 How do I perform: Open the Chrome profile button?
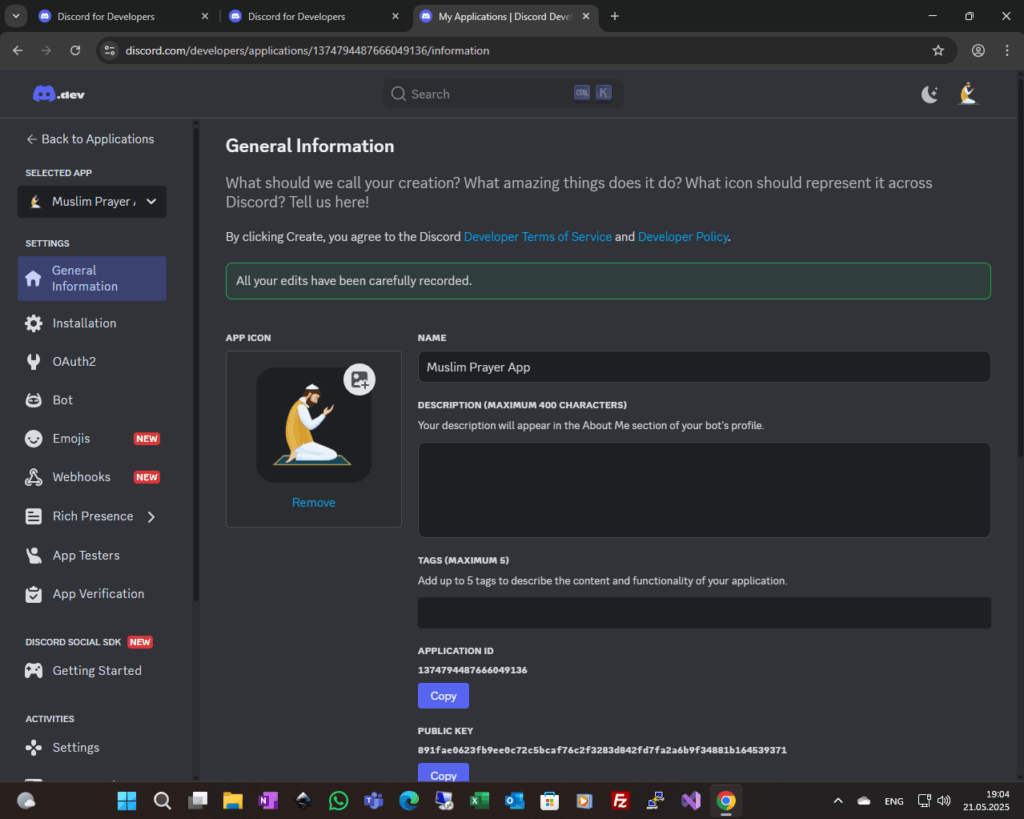(x=978, y=50)
